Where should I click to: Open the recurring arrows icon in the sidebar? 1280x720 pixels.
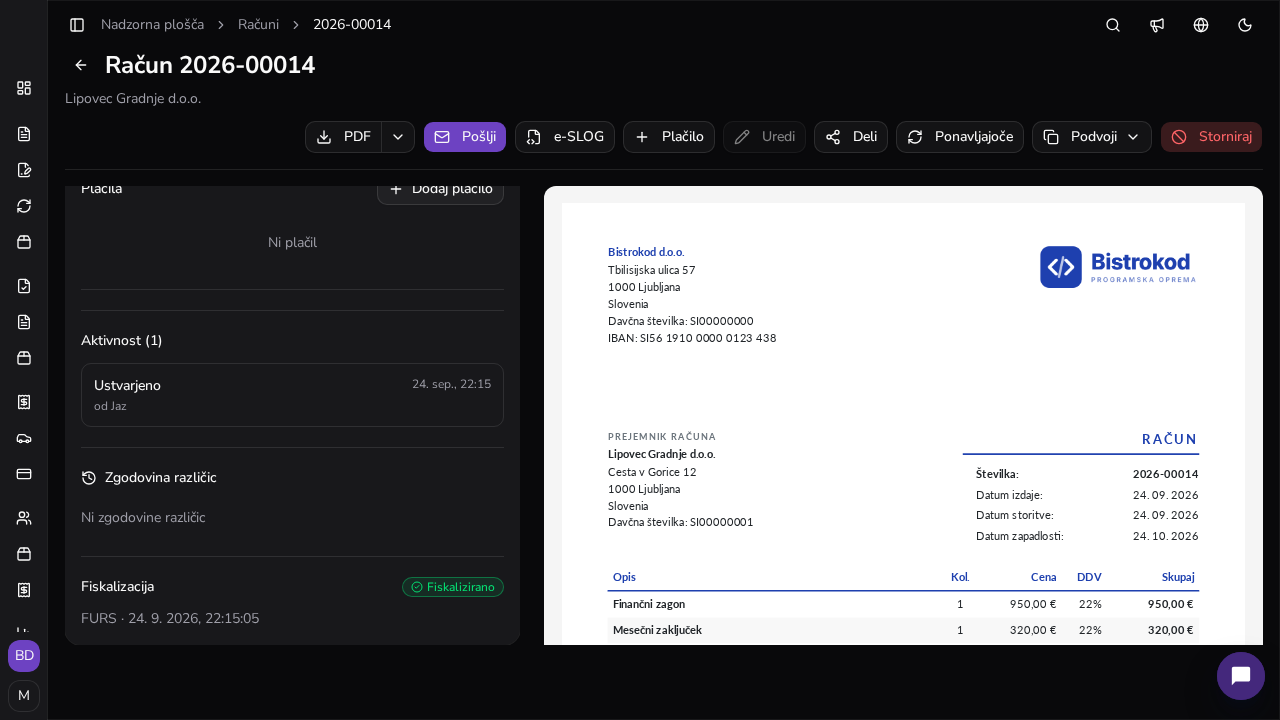(24, 206)
